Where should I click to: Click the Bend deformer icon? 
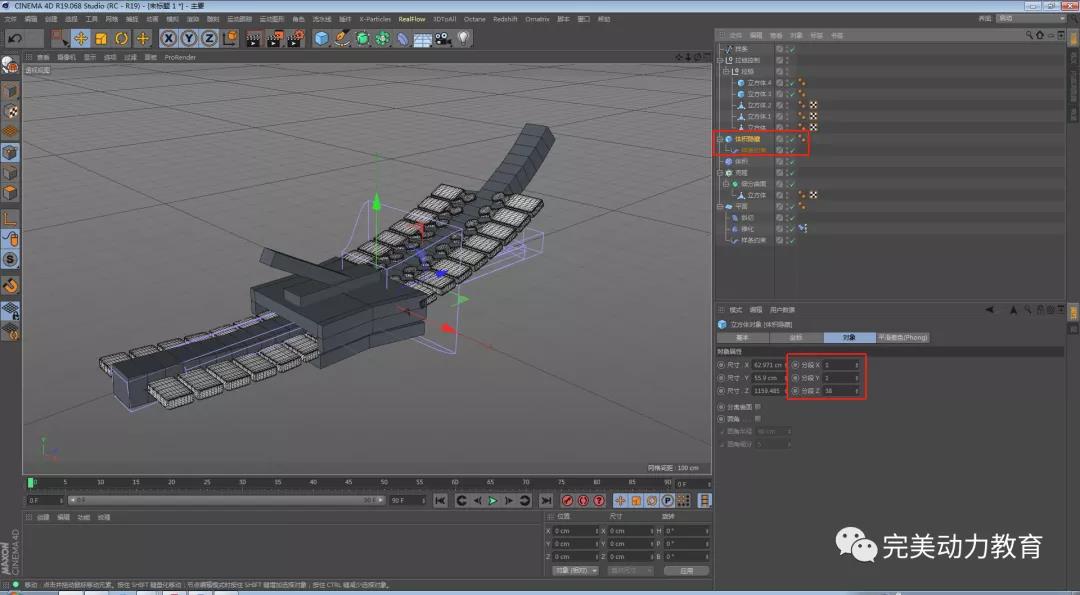point(403,39)
